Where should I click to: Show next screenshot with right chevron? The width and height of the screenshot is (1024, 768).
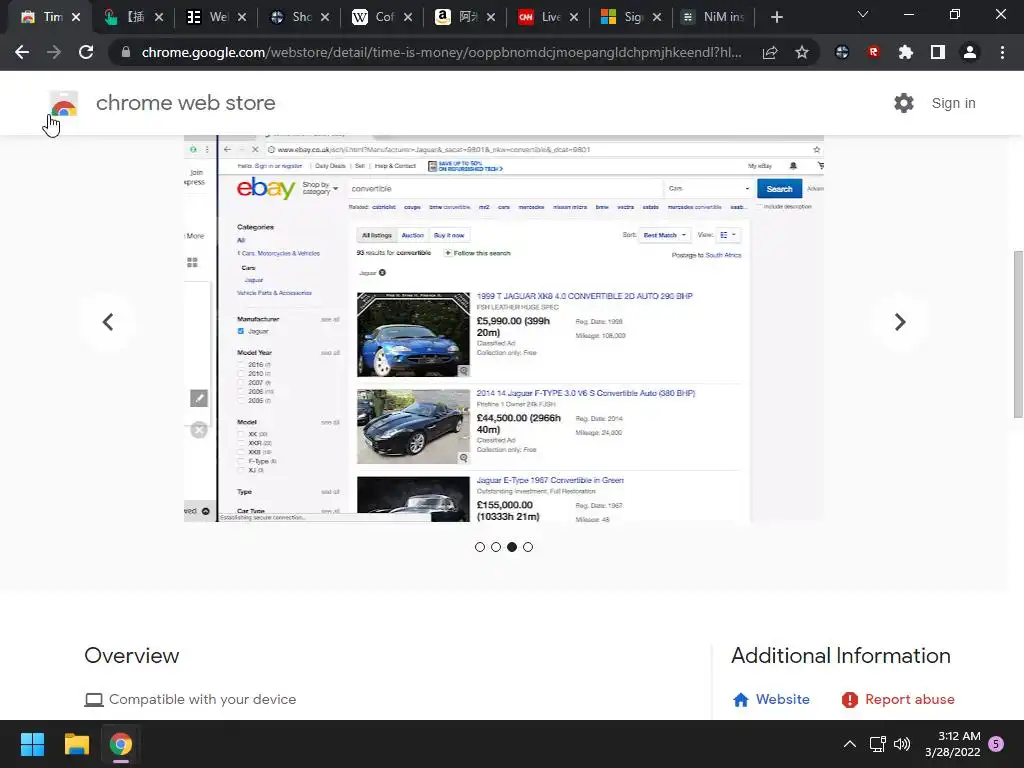click(900, 322)
